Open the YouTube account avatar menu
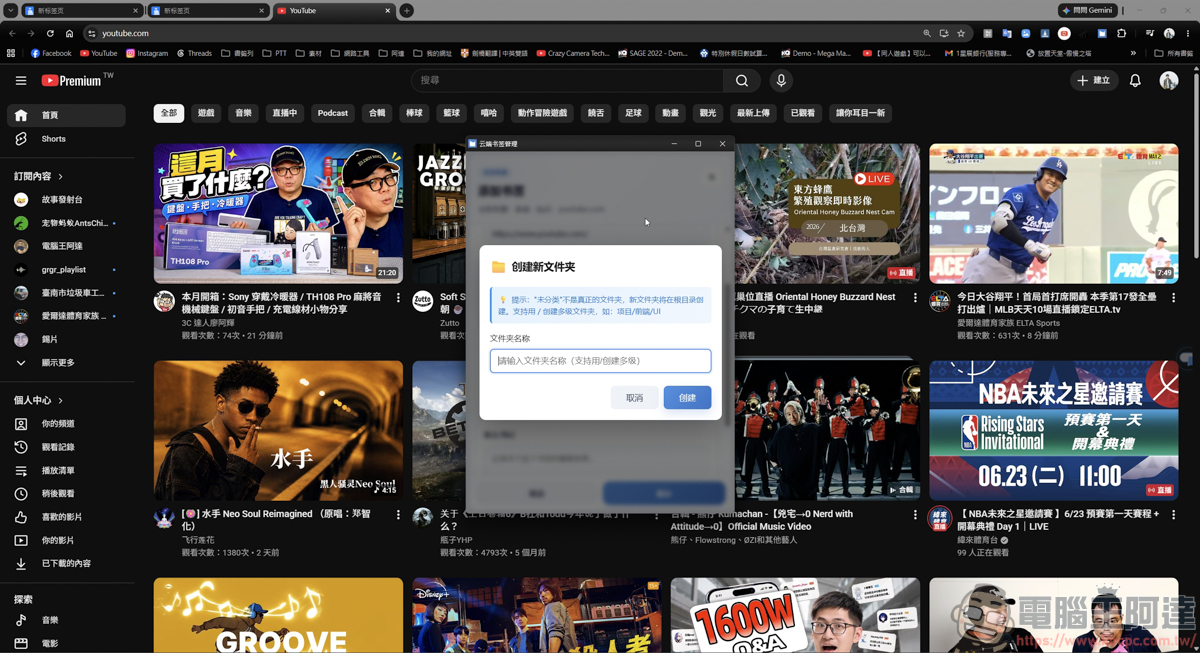This screenshot has height=653, width=1200. click(1168, 80)
